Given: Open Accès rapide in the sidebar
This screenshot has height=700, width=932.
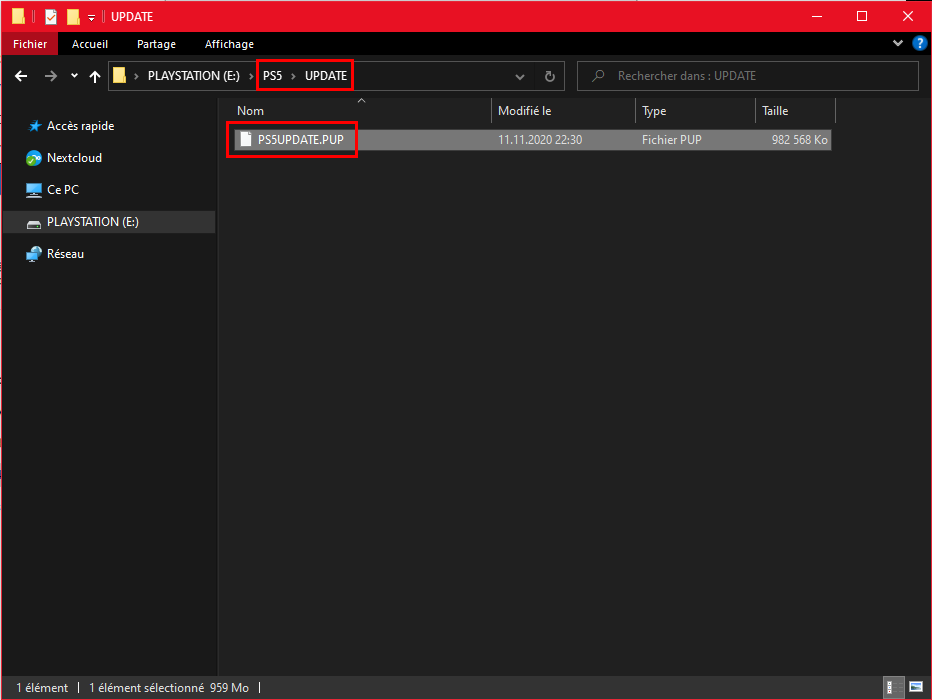Looking at the screenshot, I should point(80,126).
